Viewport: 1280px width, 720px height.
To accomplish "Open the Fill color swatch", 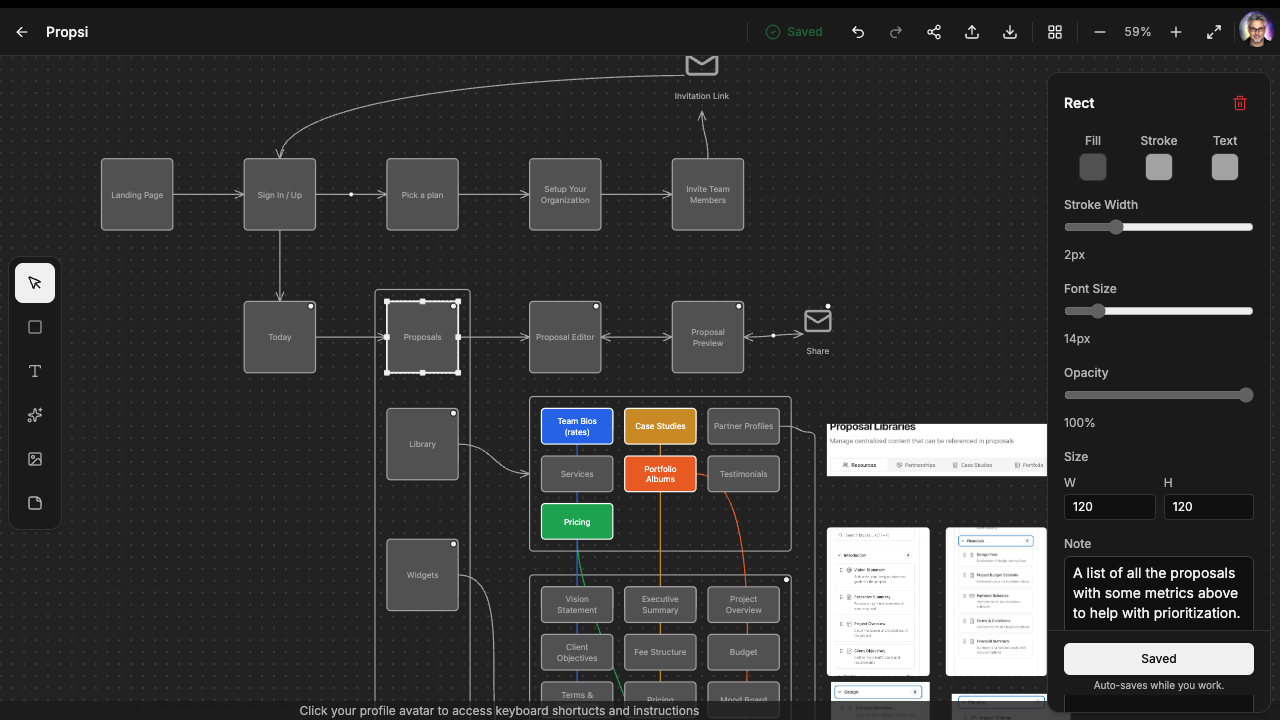I will tap(1093, 167).
